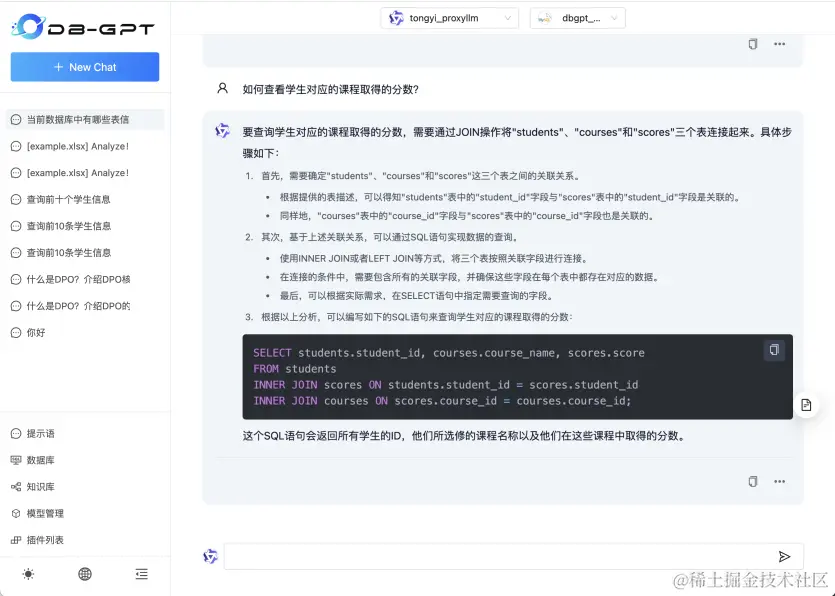Toggle dark mode with the sun icon
The image size is (835, 596).
(28, 574)
